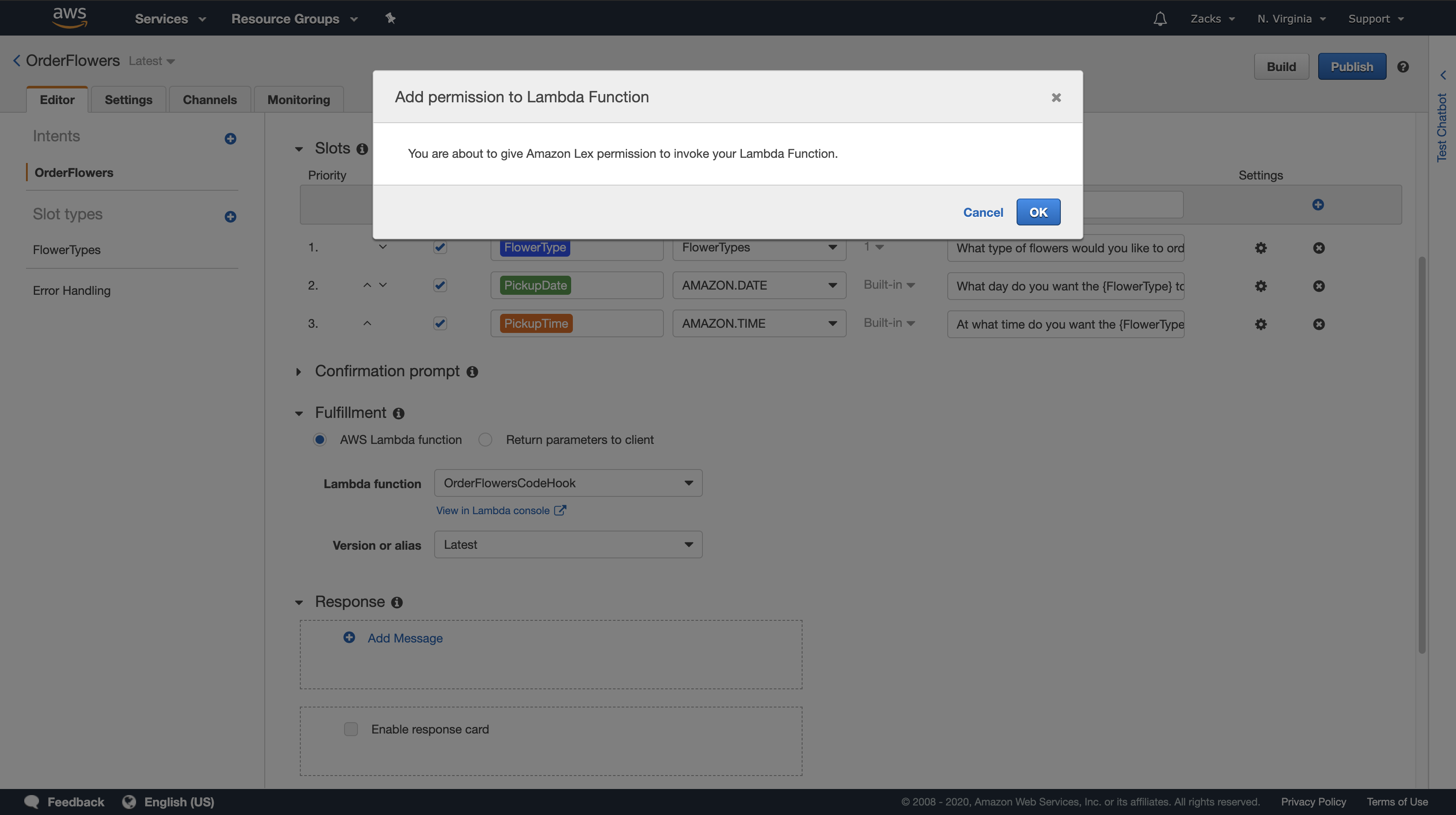Image resolution: width=1456 pixels, height=815 pixels.
Task: Click the PickupTime prompt text field
Action: (x=1066, y=324)
